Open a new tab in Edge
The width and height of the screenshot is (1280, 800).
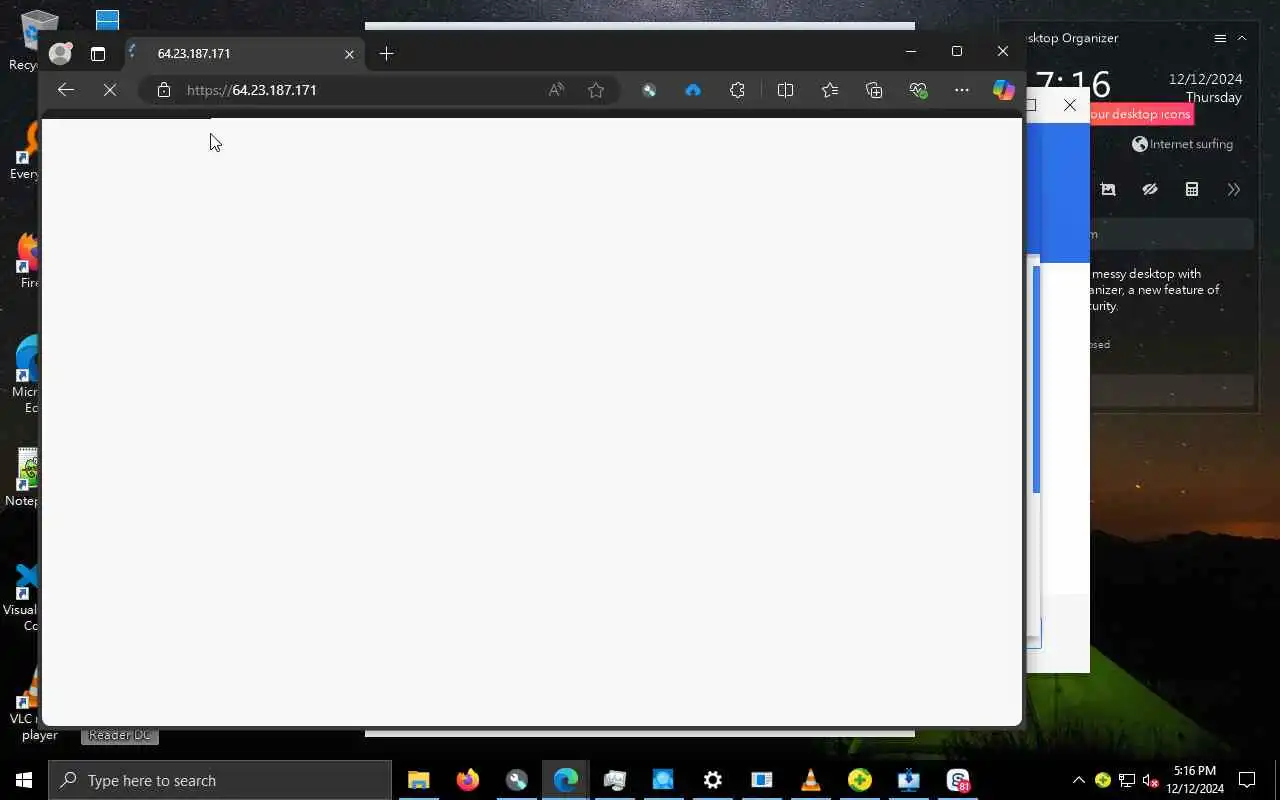tap(387, 54)
